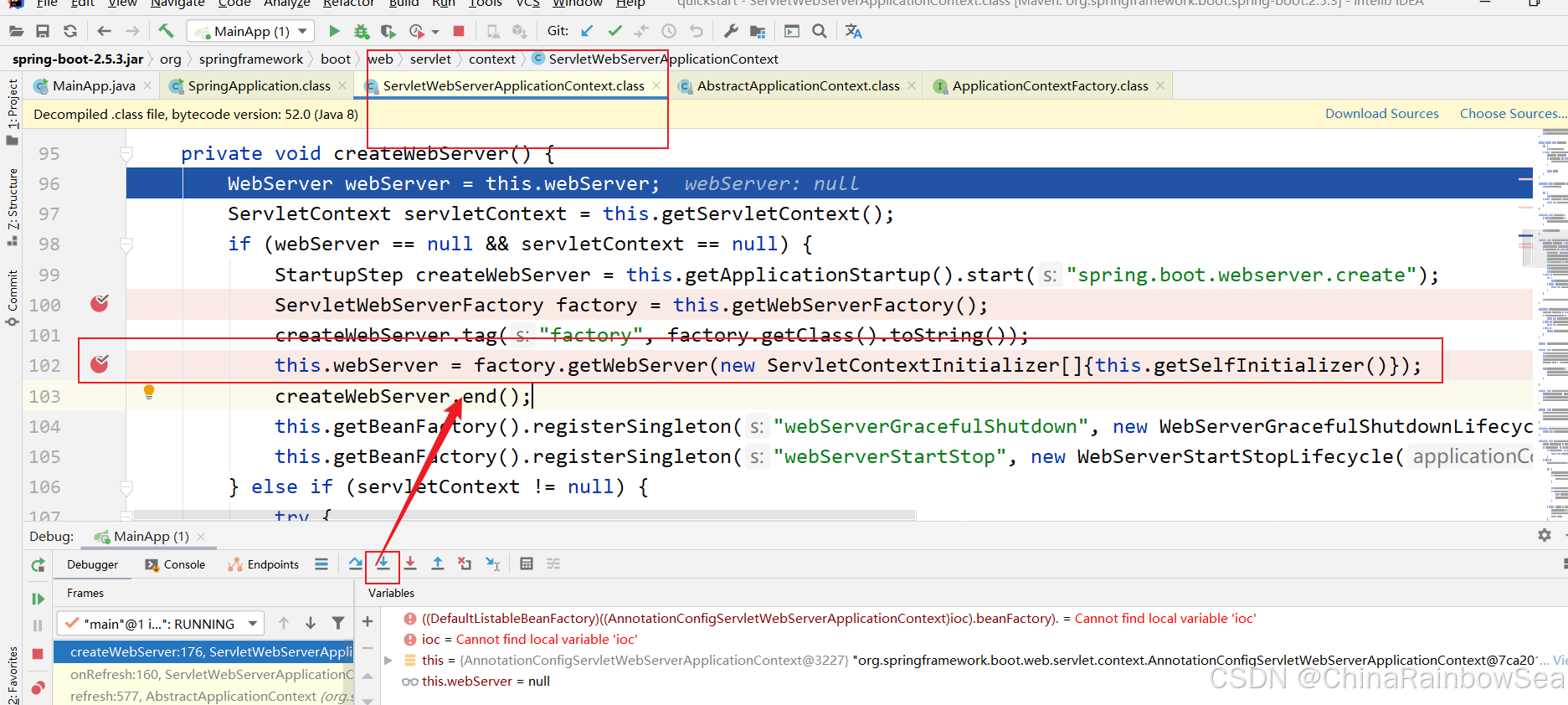Switch to the Console tab
The image size is (1568, 705).
pos(175,564)
